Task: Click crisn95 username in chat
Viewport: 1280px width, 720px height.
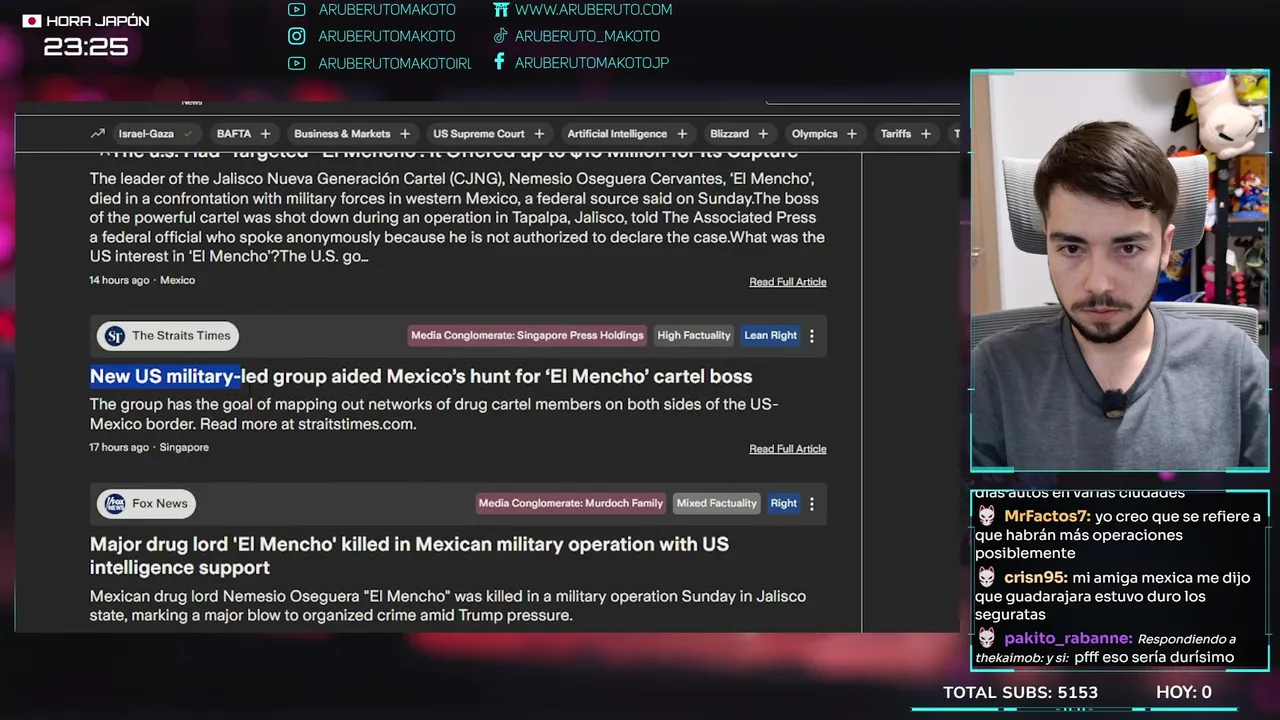Action: click(x=1036, y=578)
